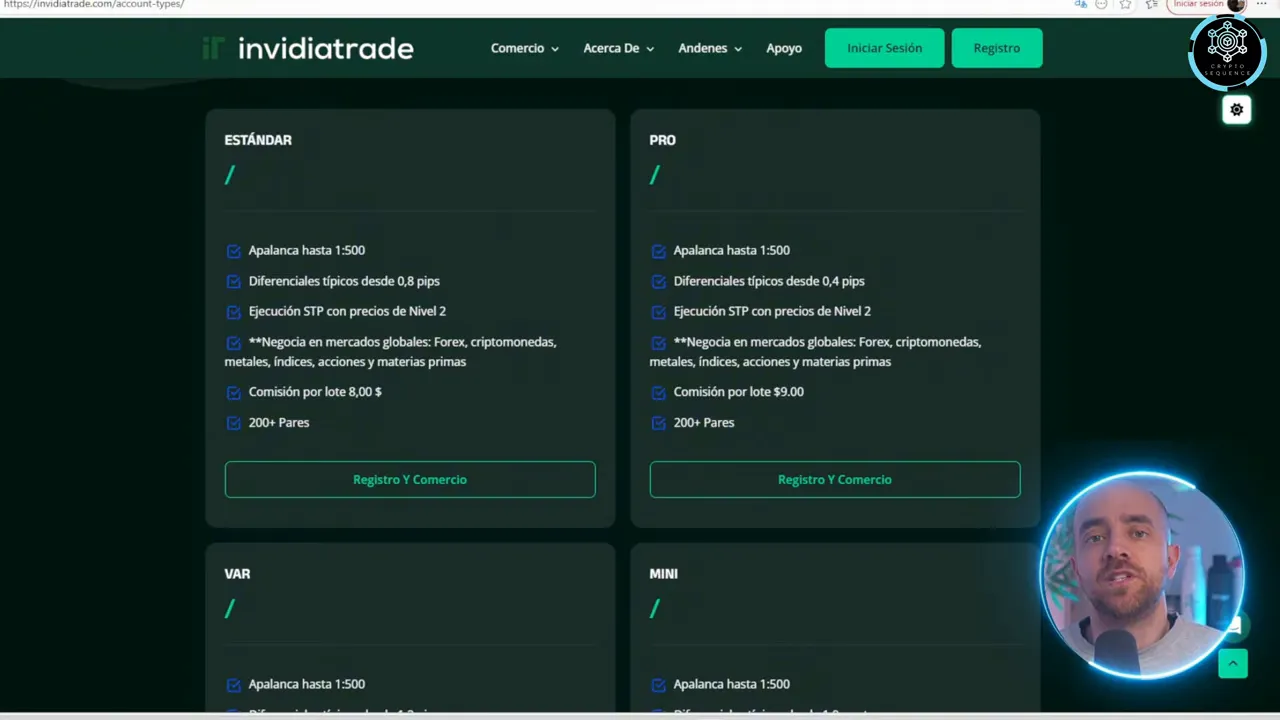
Task: Click text 'Comisión por lote $9.00'
Action: point(738,392)
